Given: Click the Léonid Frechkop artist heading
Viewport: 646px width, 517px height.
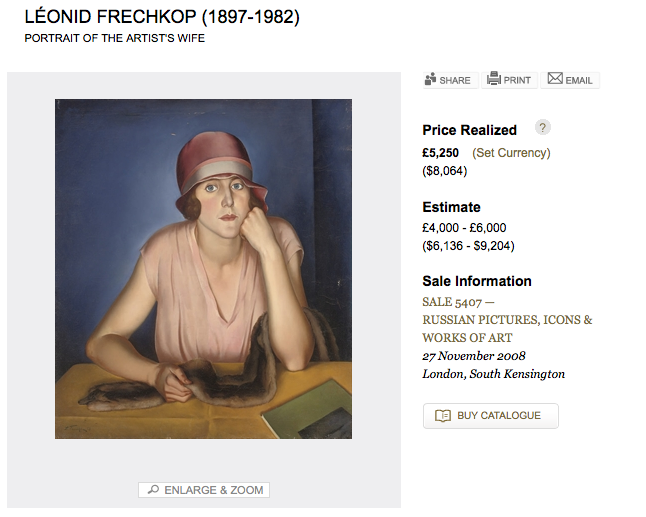Looking at the screenshot, I should [162, 17].
